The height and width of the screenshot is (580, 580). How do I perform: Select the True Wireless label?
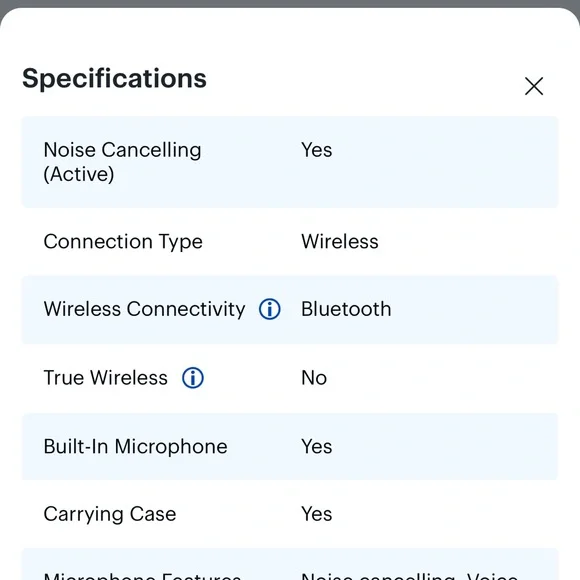105,378
